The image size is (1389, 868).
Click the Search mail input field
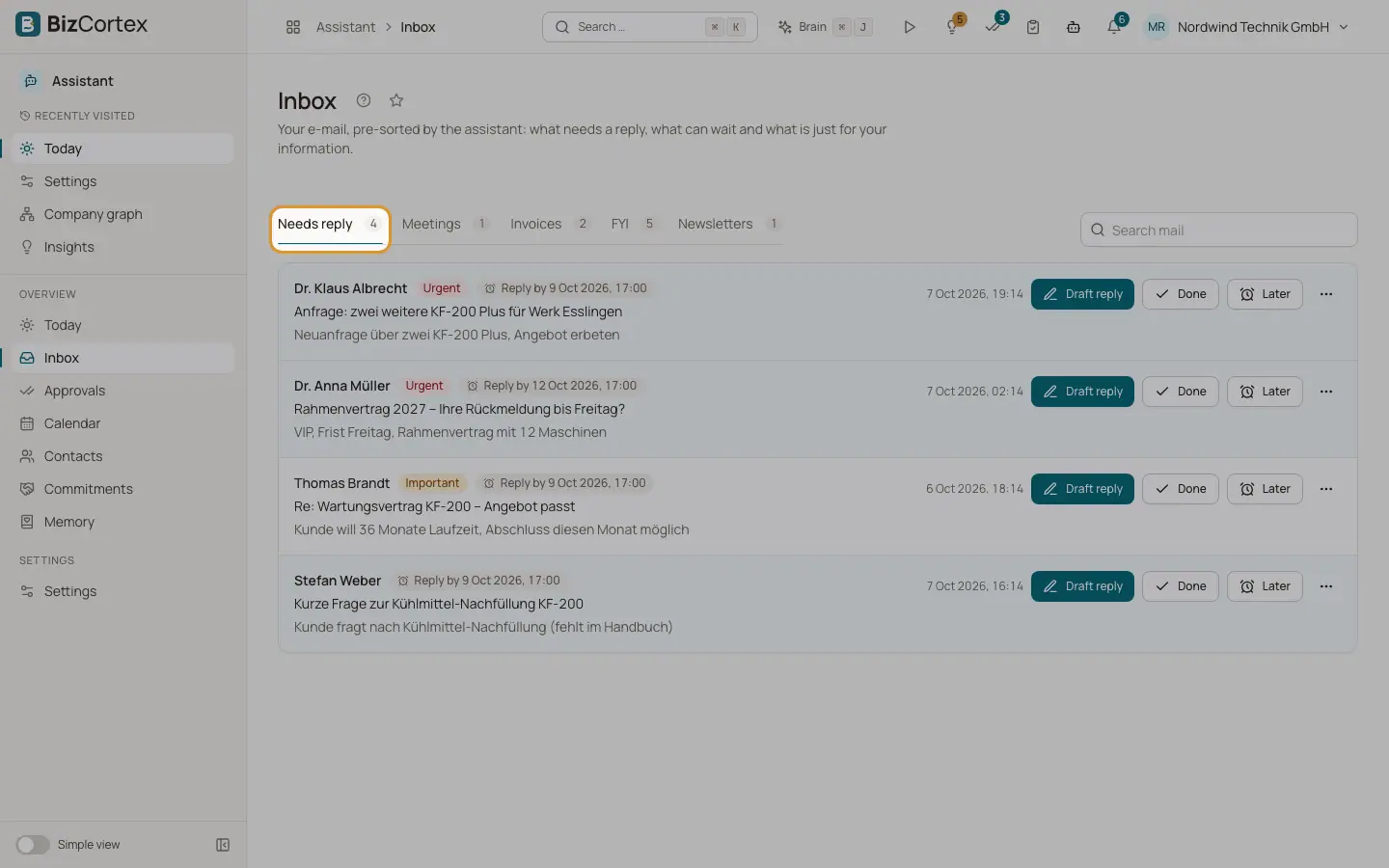click(1219, 231)
